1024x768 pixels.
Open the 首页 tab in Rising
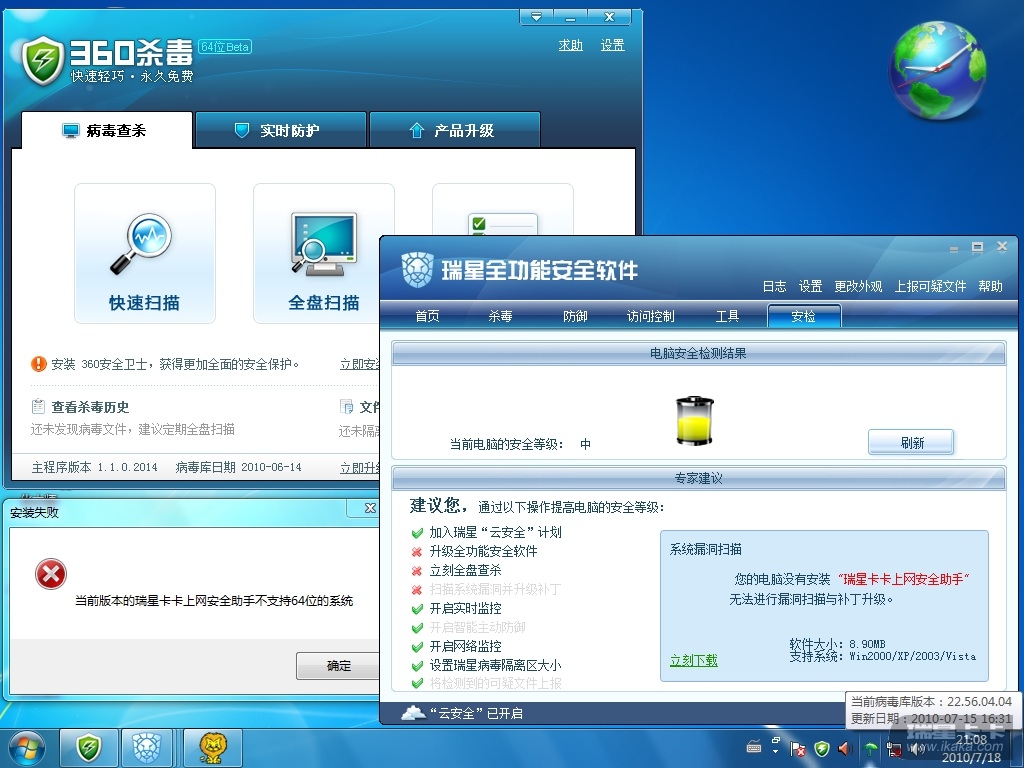[427, 316]
